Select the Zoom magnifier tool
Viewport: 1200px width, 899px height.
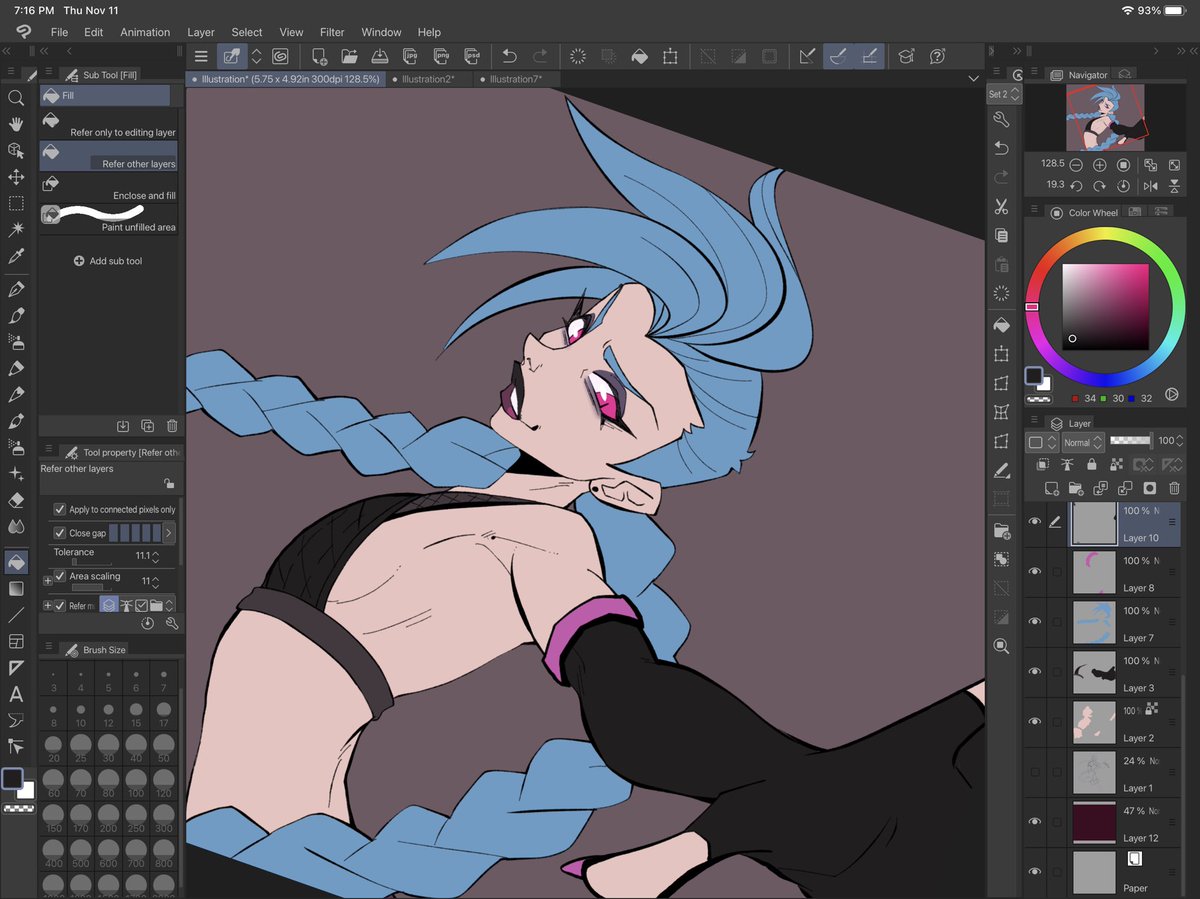coord(16,98)
